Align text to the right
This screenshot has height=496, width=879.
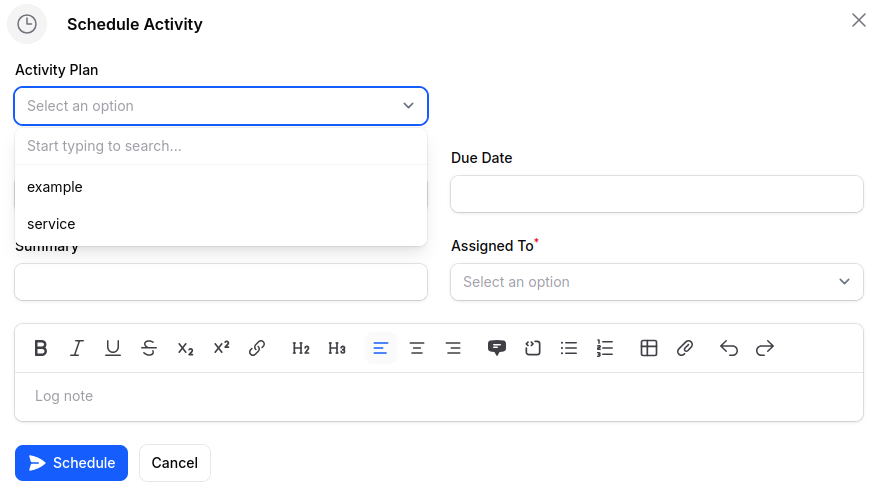coord(453,348)
